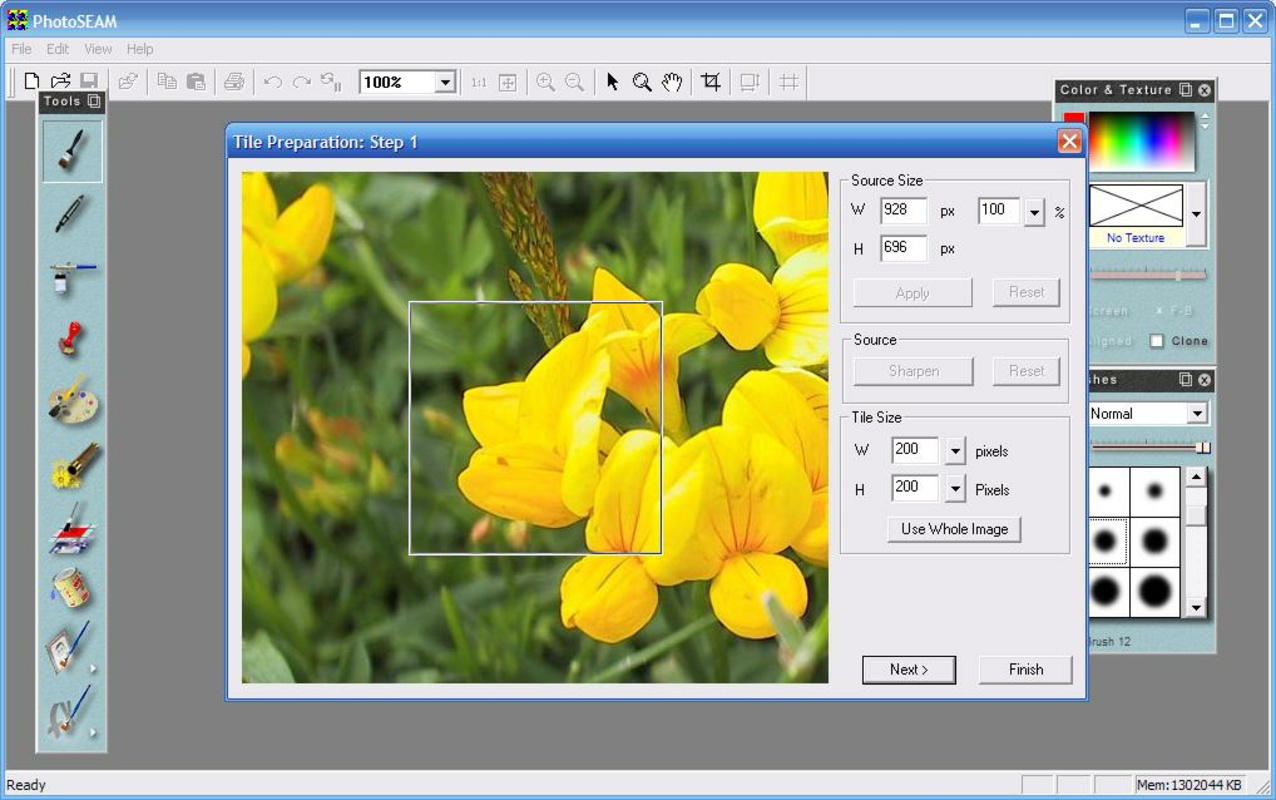Open a file using the folder icon
This screenshot has width=1276, height=800.
pos(61,82)
